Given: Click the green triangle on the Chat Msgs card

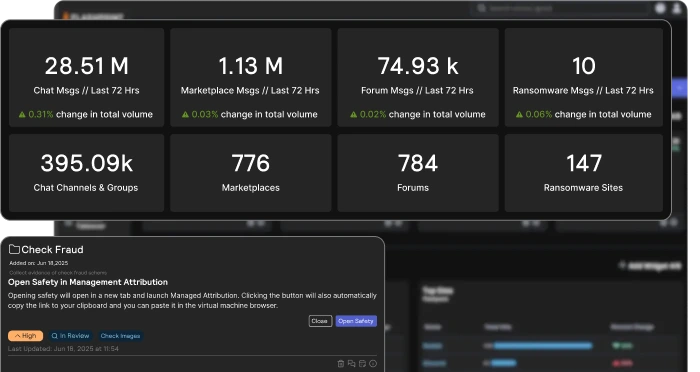Looking at the screenshot, I should click(x=22, y=114).
